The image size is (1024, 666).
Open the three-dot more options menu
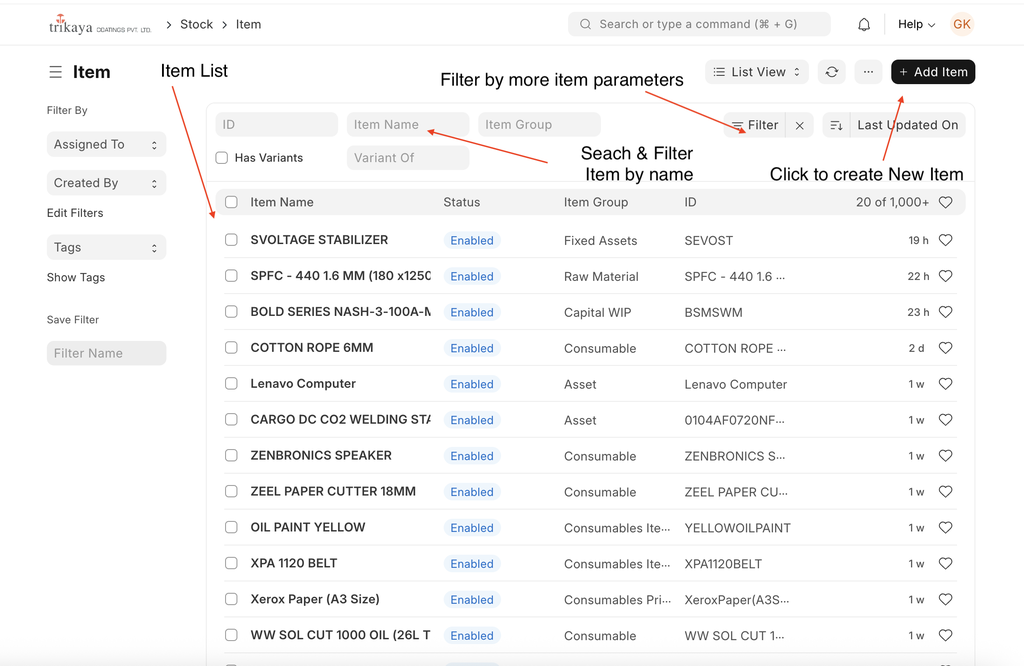pyautogui.click(x=868, y=72)
